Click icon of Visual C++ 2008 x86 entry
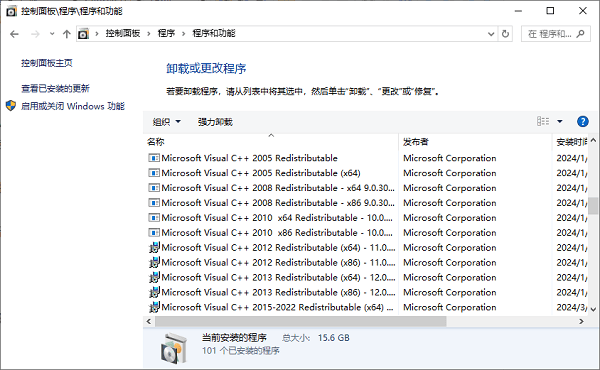Screen dimensions: 600x370 pyautogui.click(x=154, y=203)
